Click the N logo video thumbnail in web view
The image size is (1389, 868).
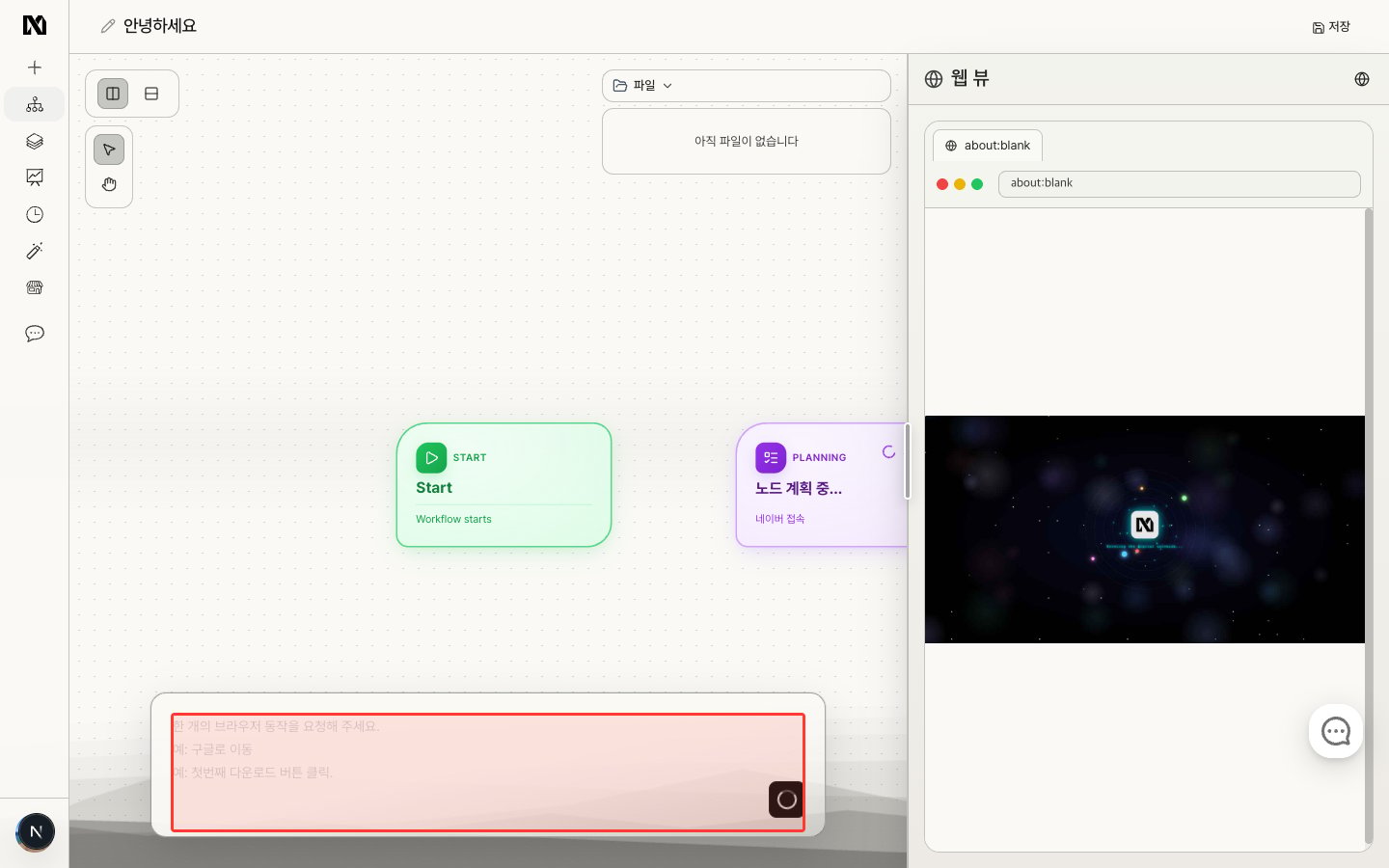coord(1145,529)
